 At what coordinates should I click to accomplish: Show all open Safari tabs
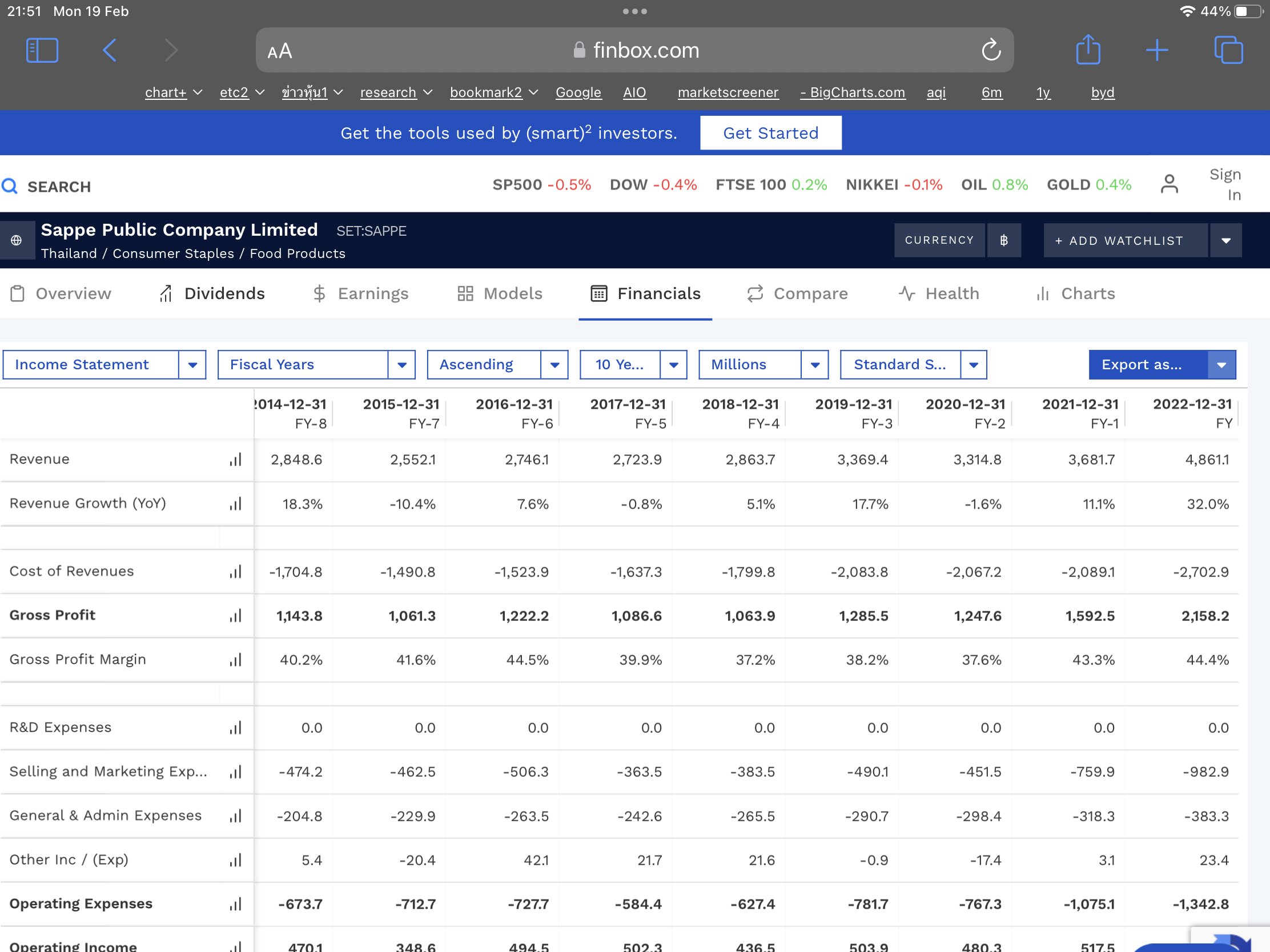click(1229, 50)
